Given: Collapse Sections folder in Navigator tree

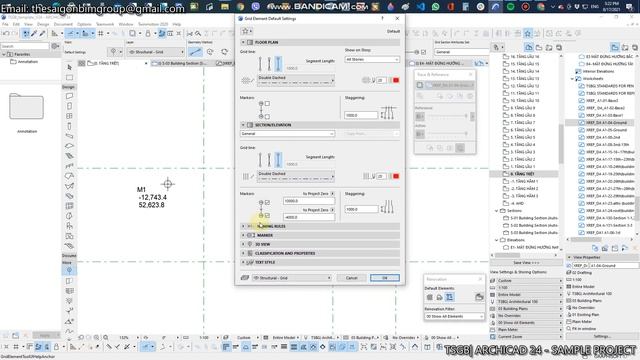Looking at the screenshot, I should click(x=497, y=211).
